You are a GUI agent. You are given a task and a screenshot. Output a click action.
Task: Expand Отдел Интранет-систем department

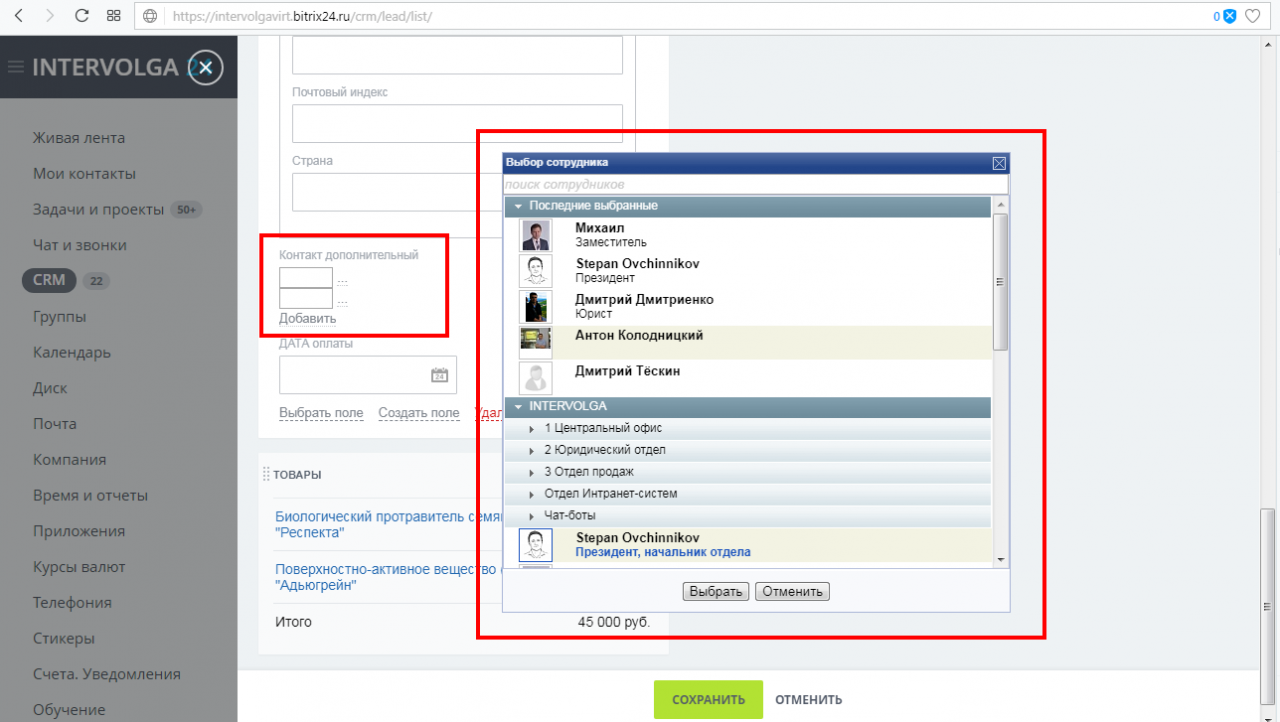click(x=532, y=494)
